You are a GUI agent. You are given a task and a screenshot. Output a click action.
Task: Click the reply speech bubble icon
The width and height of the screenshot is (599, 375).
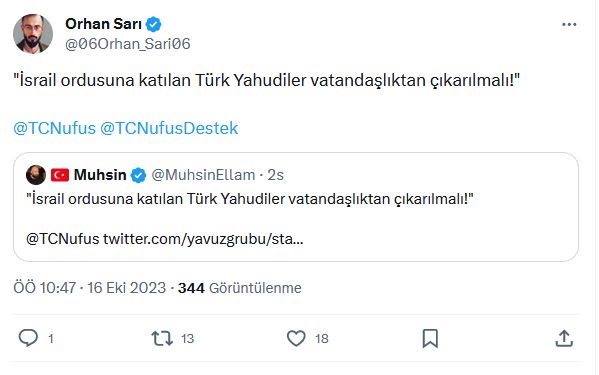click(28, 338)
